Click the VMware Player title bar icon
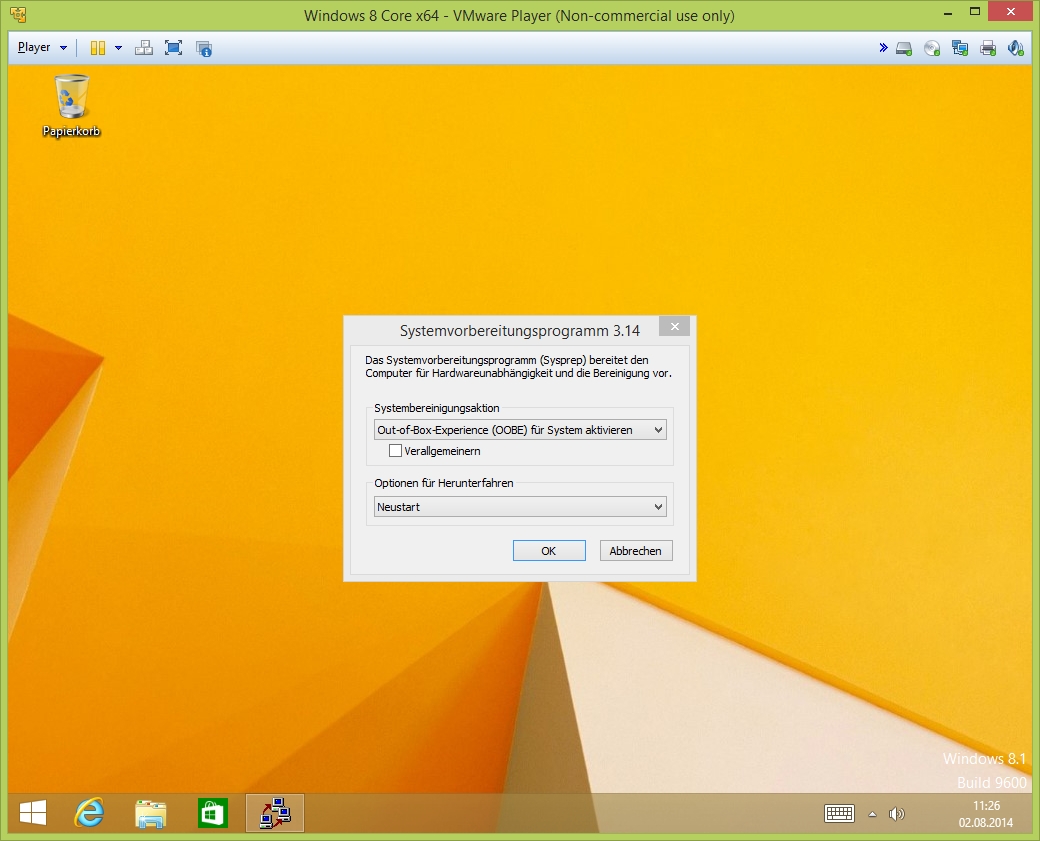The image size is (1040, 841). 19,15
